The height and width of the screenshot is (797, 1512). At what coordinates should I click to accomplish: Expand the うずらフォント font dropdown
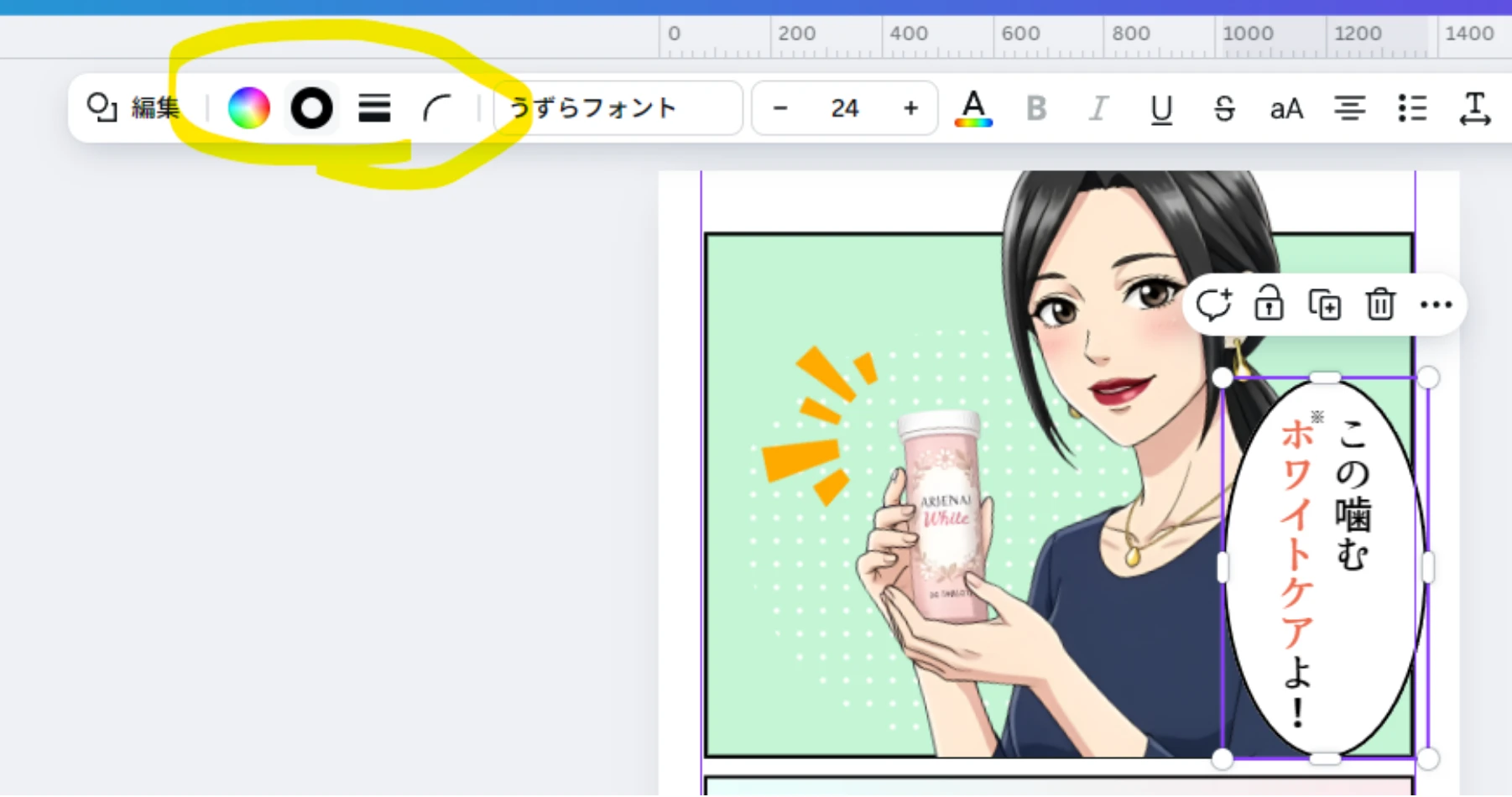(618, 108)
